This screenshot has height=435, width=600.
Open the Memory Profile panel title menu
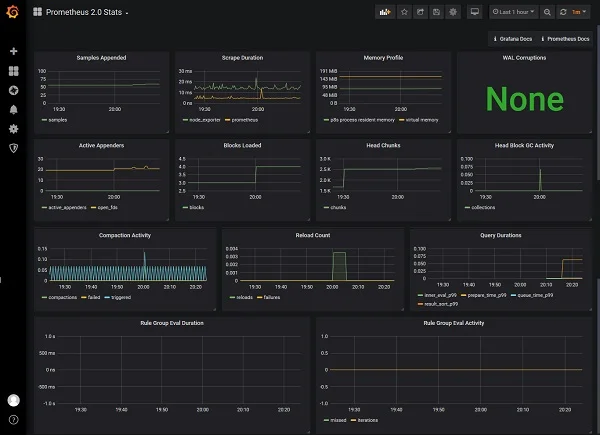tap(383, 58)
